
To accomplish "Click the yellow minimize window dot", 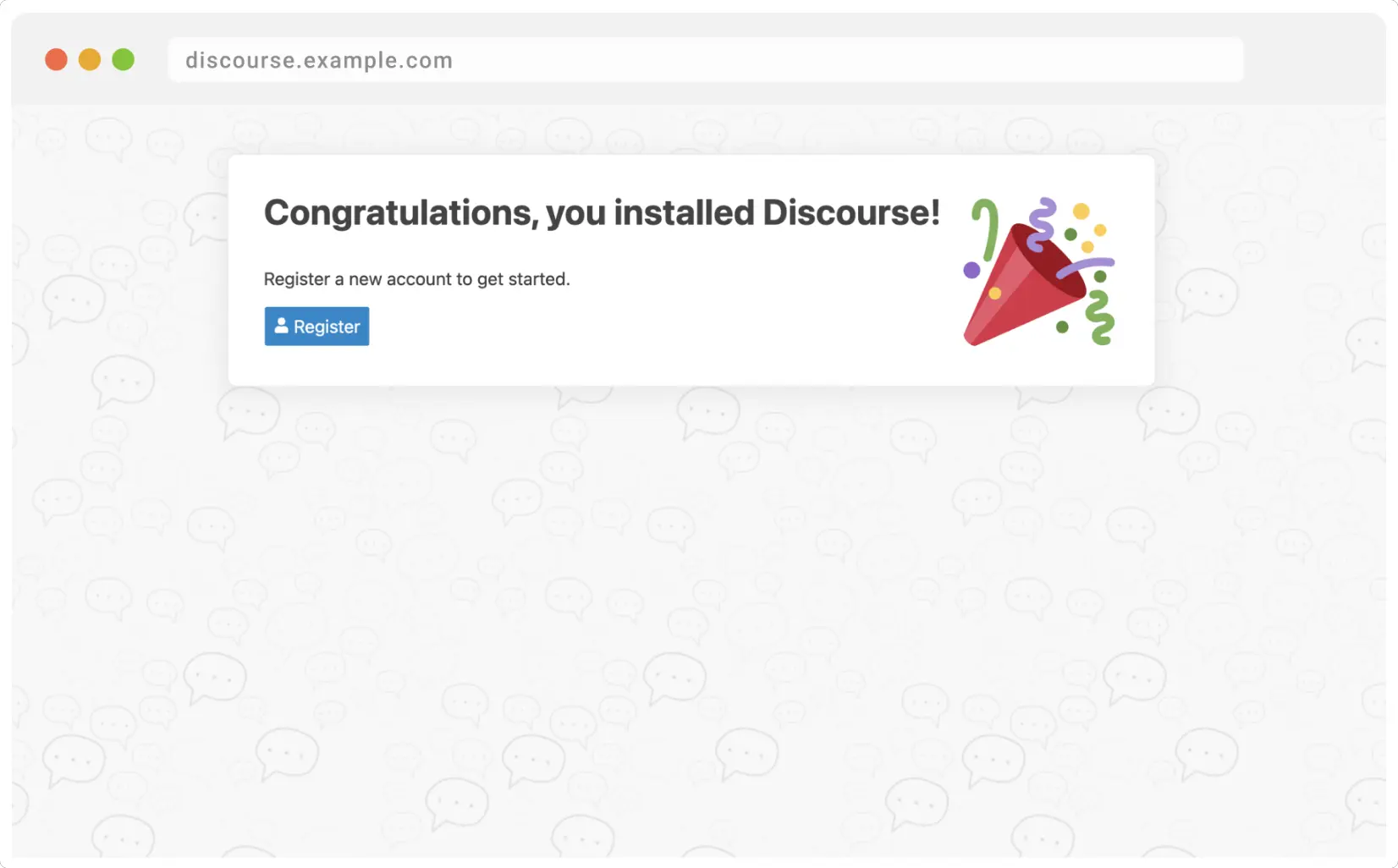I will pos(90,60).
